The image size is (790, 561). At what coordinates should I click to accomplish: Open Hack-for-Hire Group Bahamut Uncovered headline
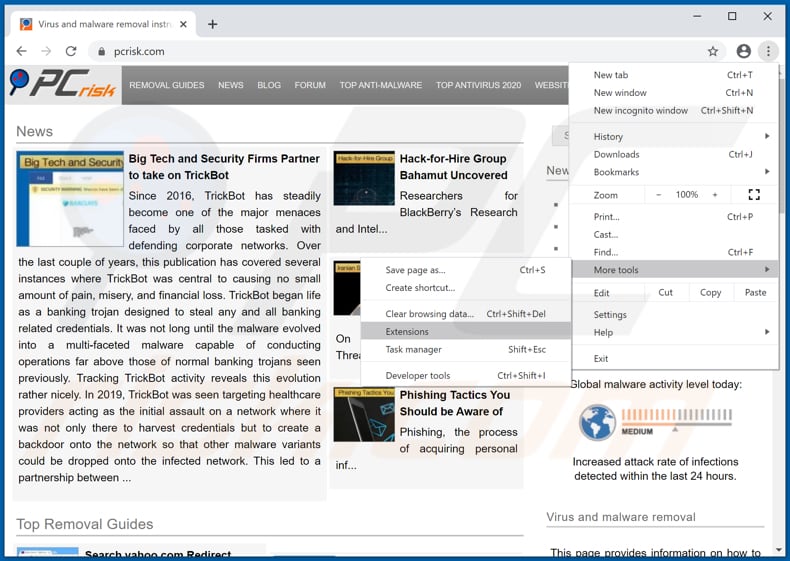coord(453,167)
